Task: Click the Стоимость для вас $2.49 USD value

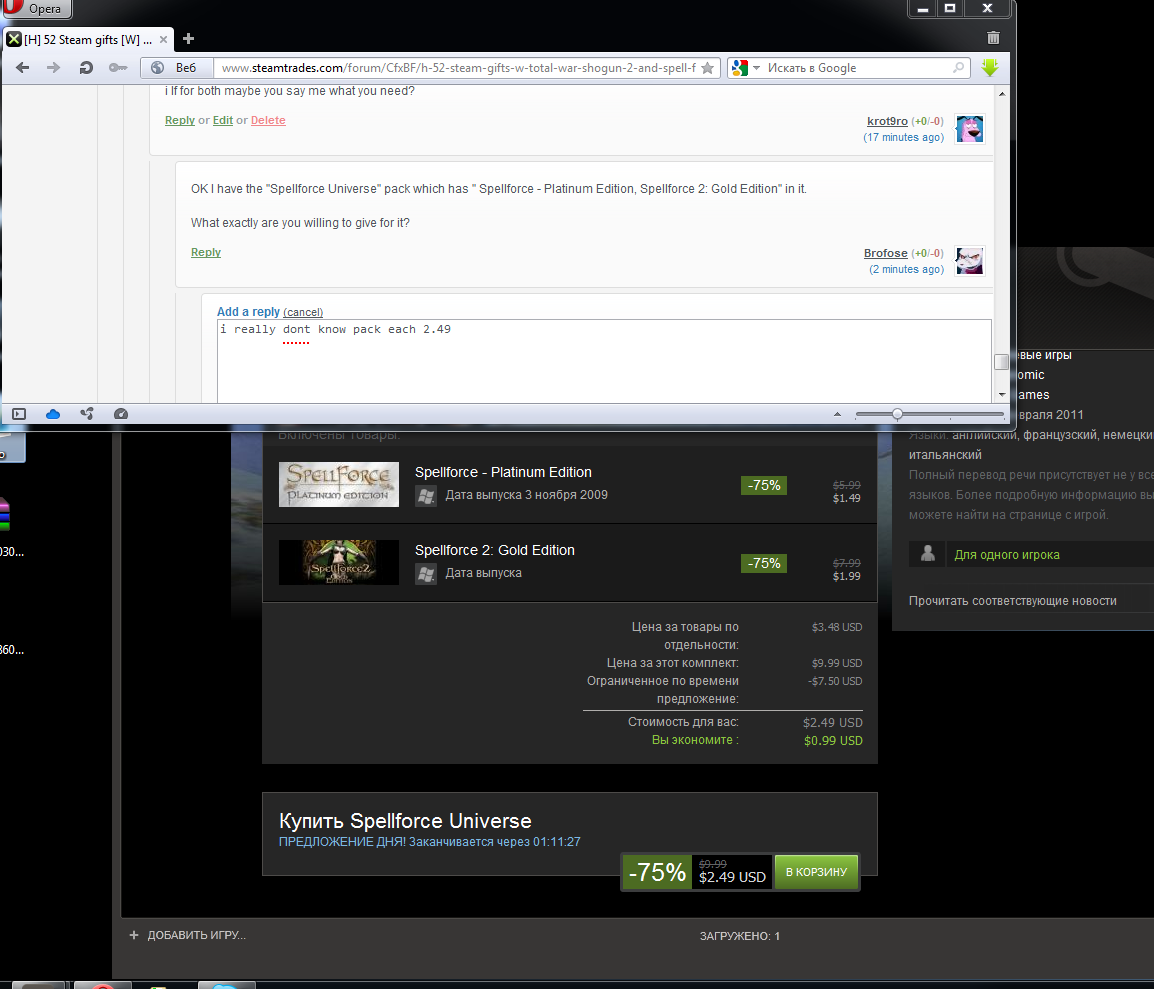Action: (832, 723)
